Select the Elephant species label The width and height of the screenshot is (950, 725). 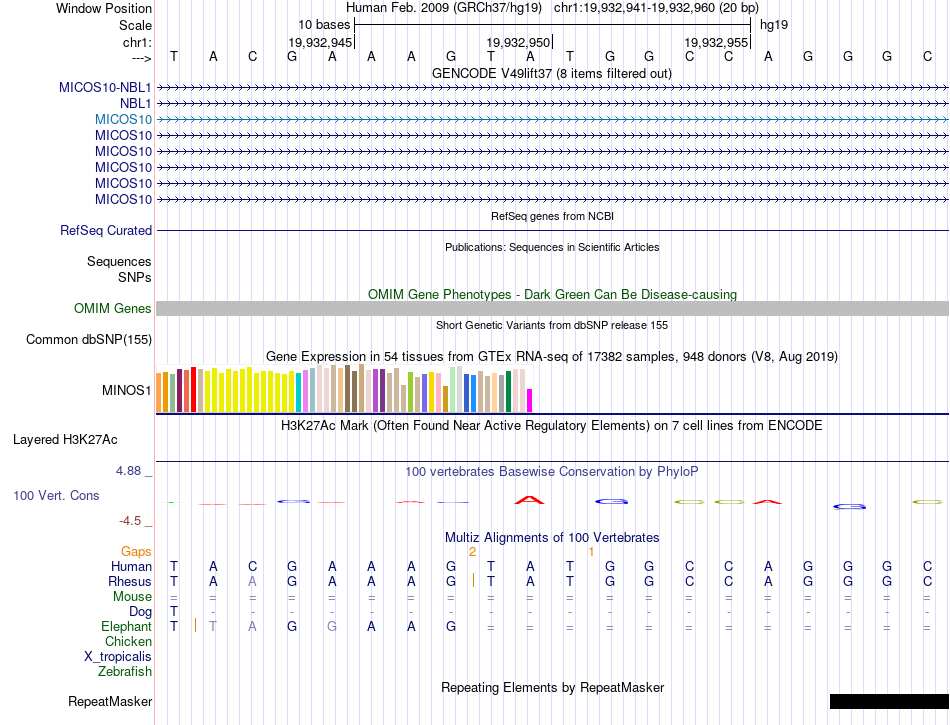pyautogui.click(x=127, y=626)
